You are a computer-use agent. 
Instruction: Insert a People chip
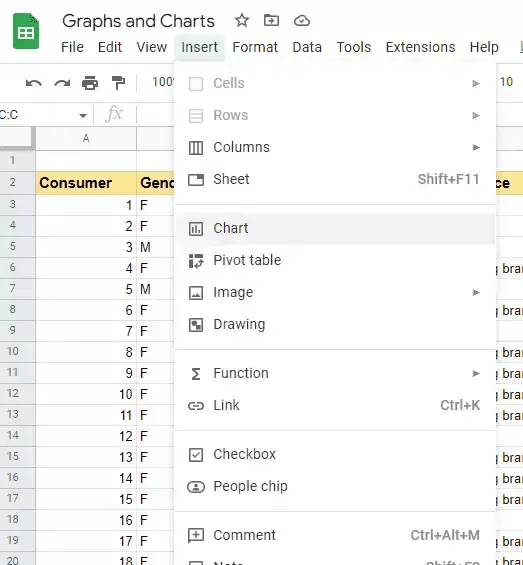click(x=335, y=486)
